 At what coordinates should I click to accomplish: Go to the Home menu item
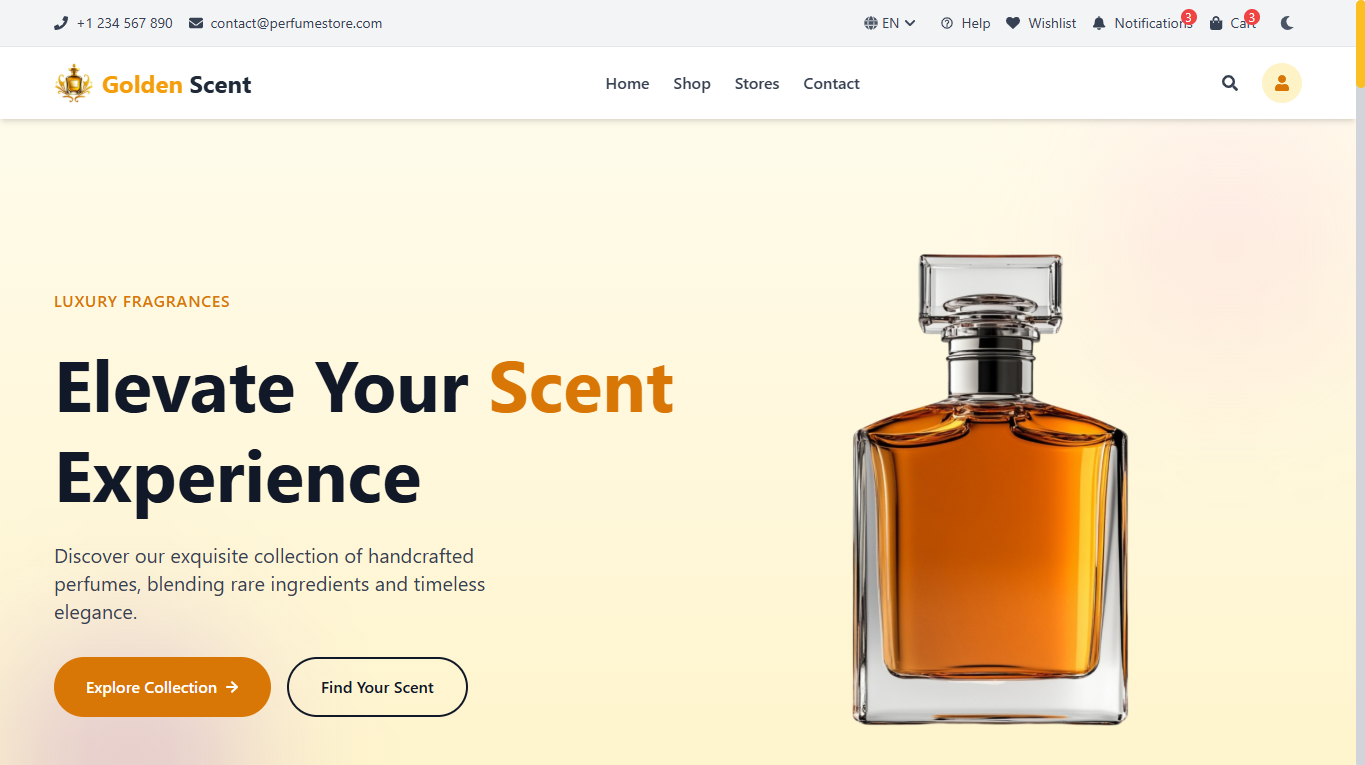click(x=627, y=84)
